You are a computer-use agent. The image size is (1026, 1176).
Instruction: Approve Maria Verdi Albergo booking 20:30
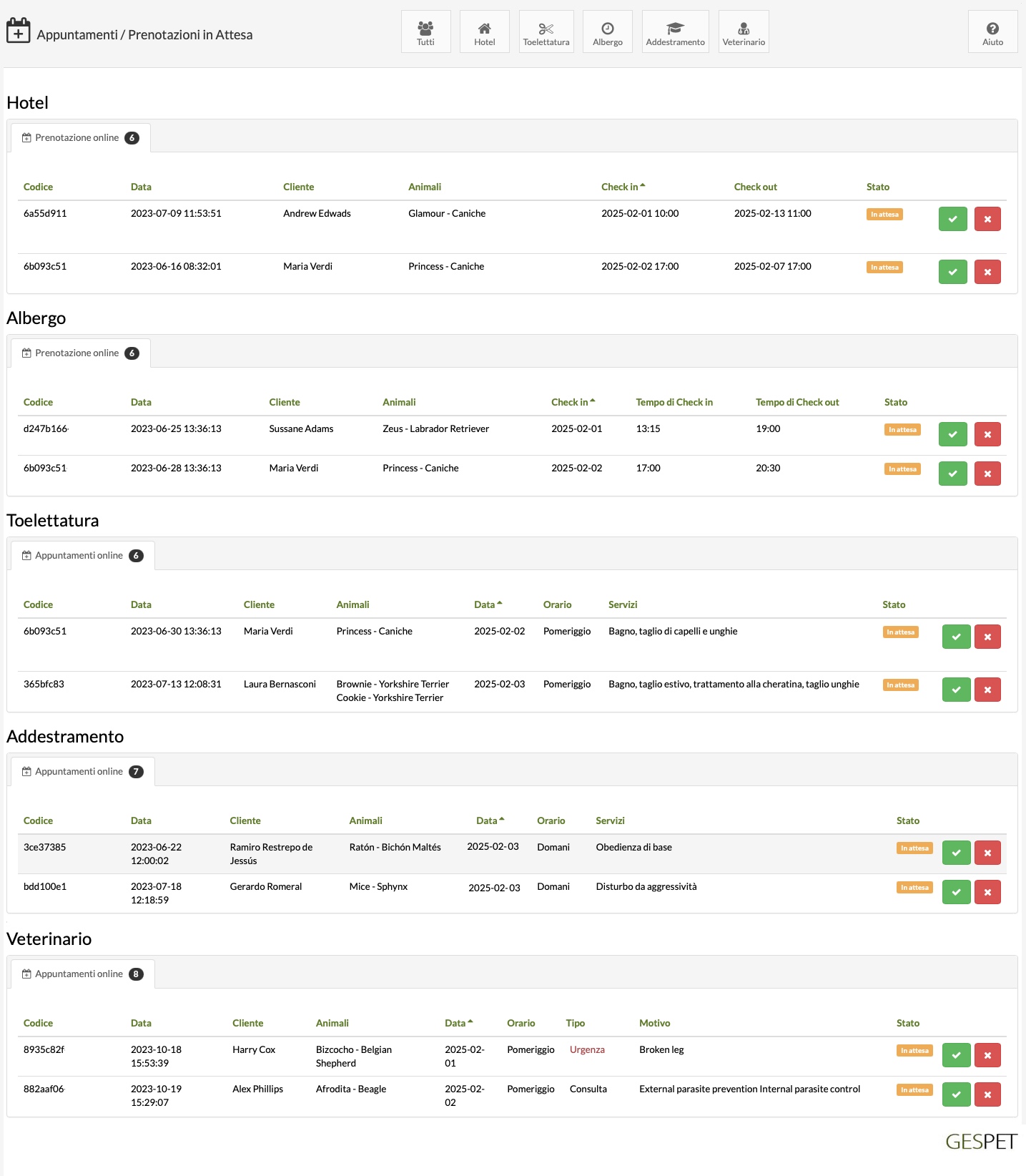952,474
